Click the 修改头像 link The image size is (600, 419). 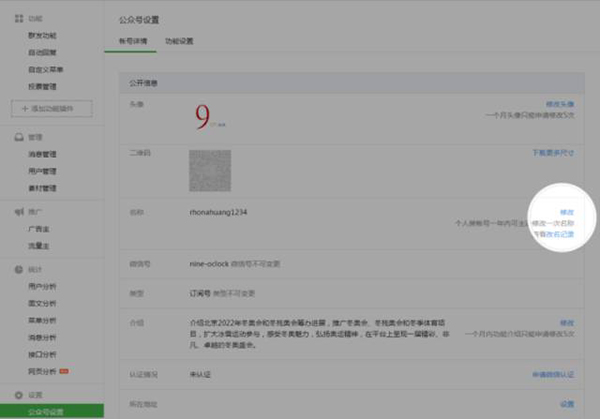559,104
